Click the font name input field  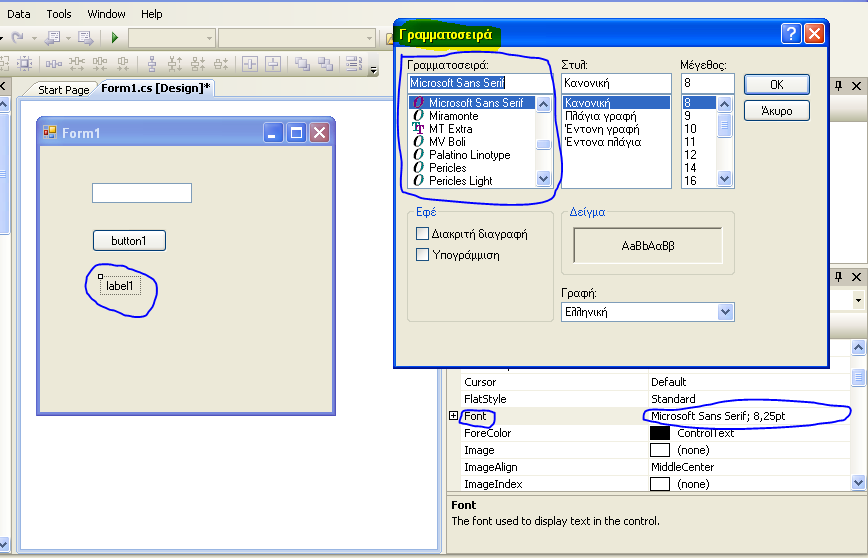tap(480, 83)
